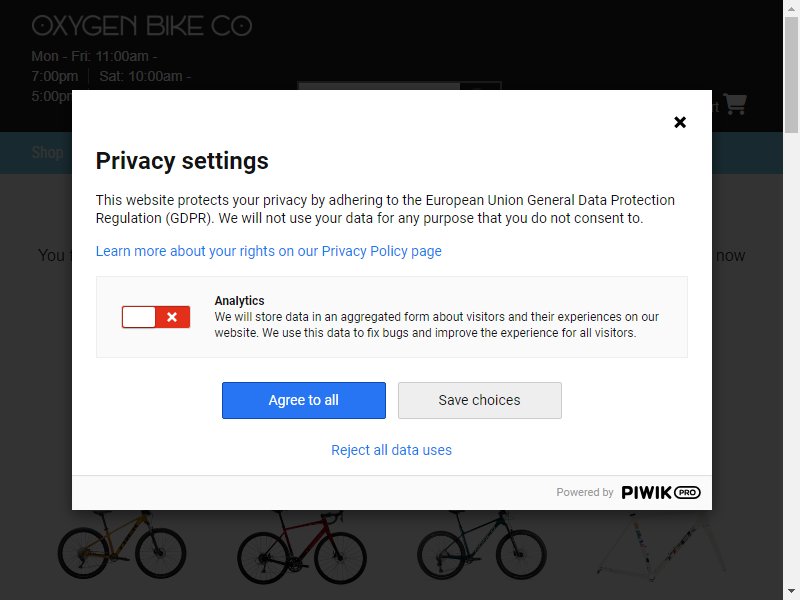Open the Reject all data uses link
The height and width of the screenshot is (600, 800).
391,450
